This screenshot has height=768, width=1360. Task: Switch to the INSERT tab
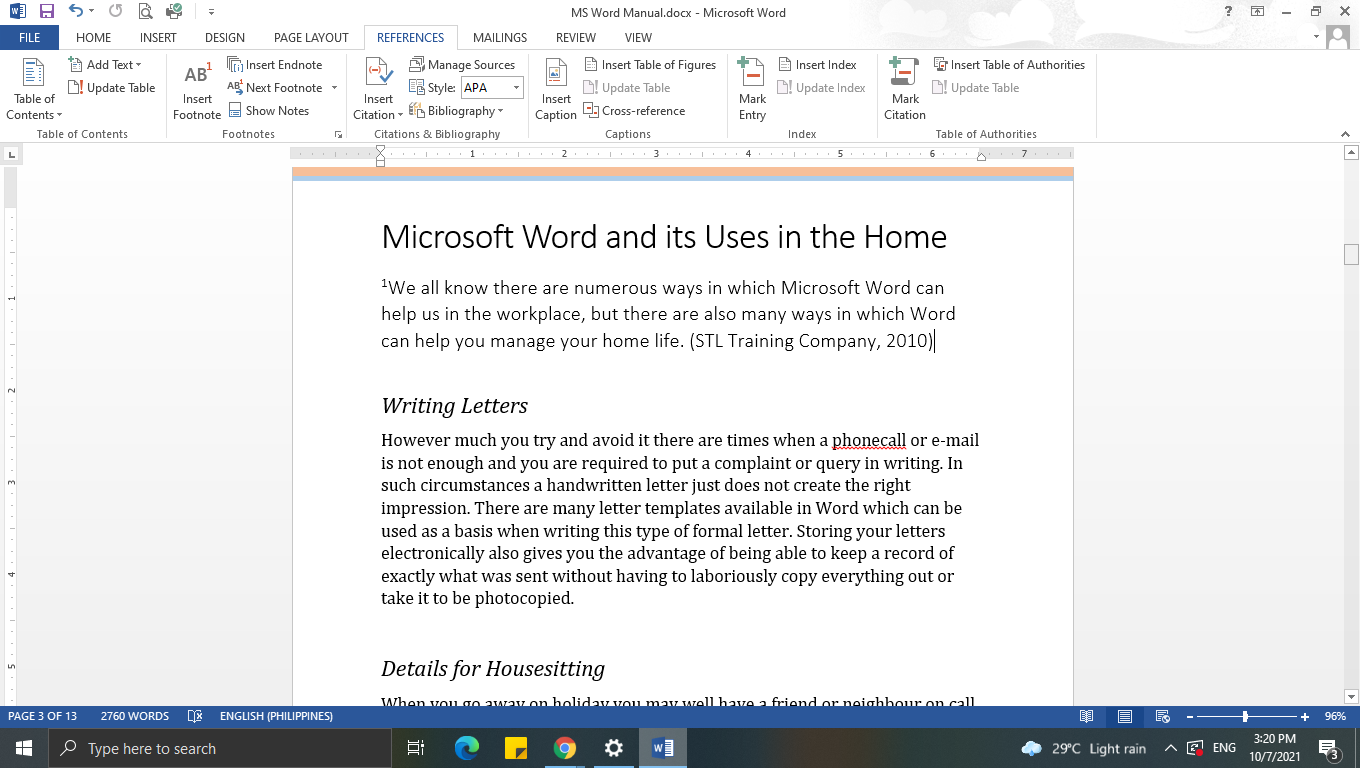158,37
